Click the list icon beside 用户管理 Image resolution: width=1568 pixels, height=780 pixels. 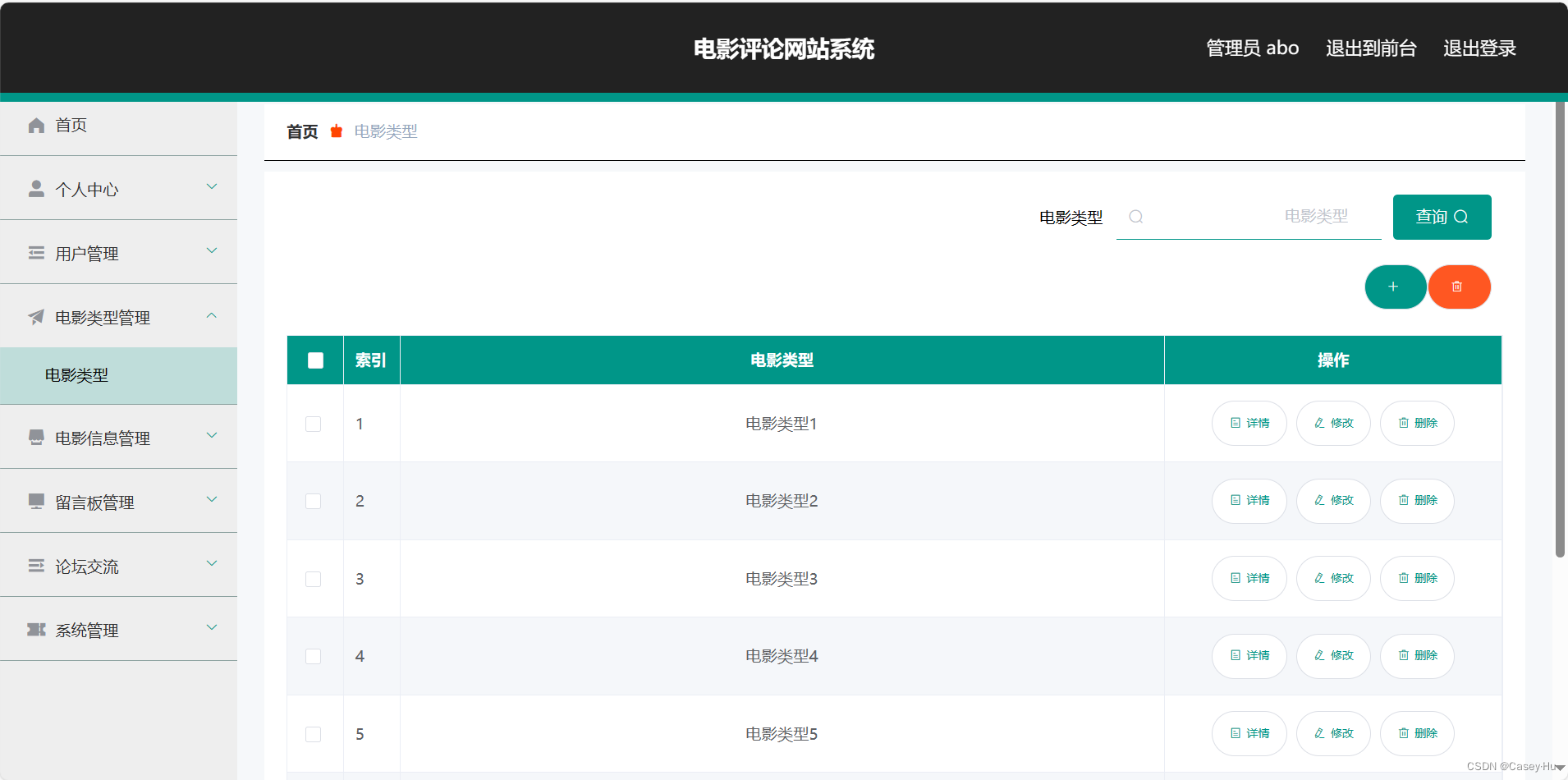[x=36, y=253]
